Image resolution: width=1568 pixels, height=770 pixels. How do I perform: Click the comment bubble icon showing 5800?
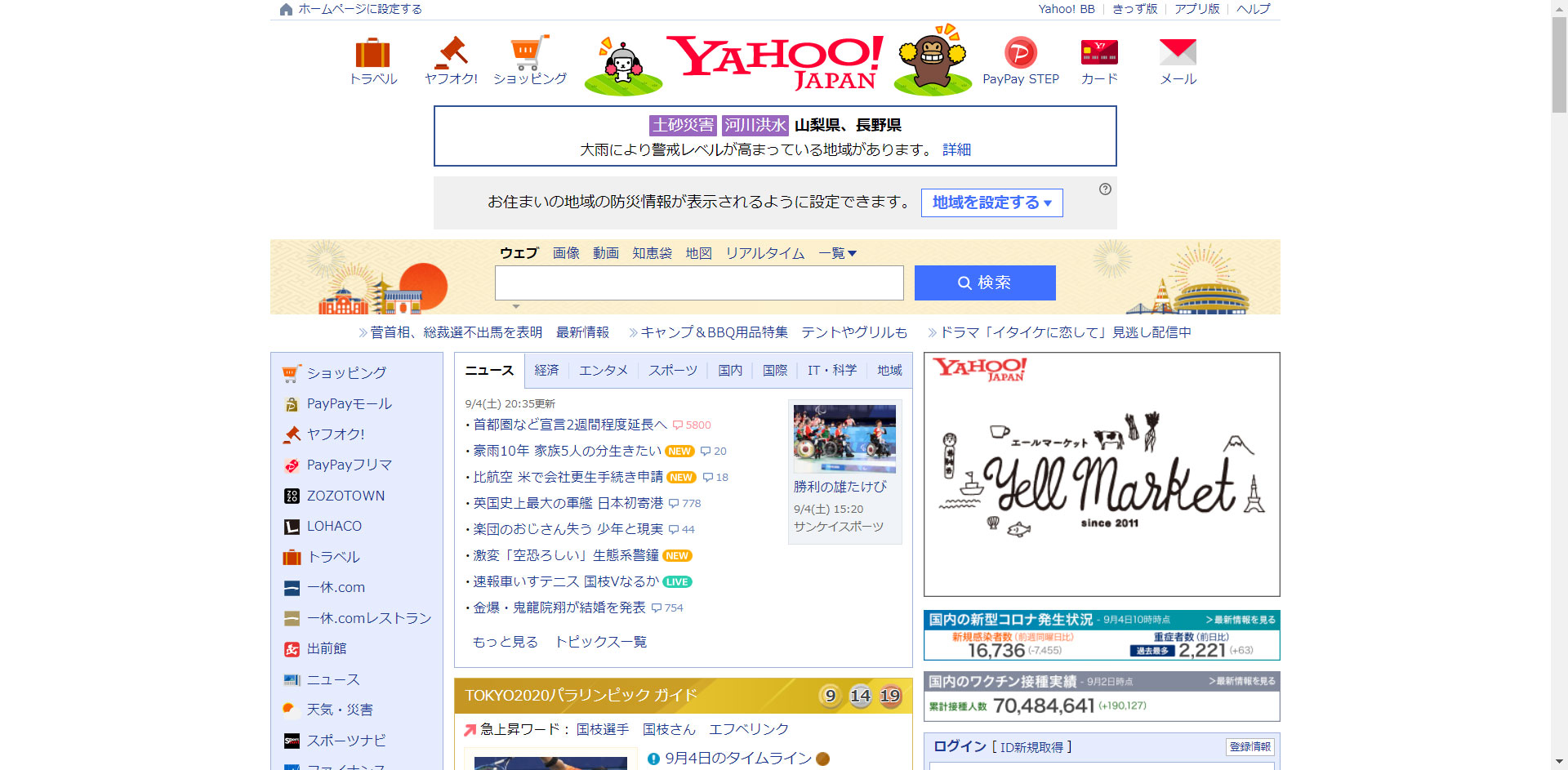coord(677,425)
